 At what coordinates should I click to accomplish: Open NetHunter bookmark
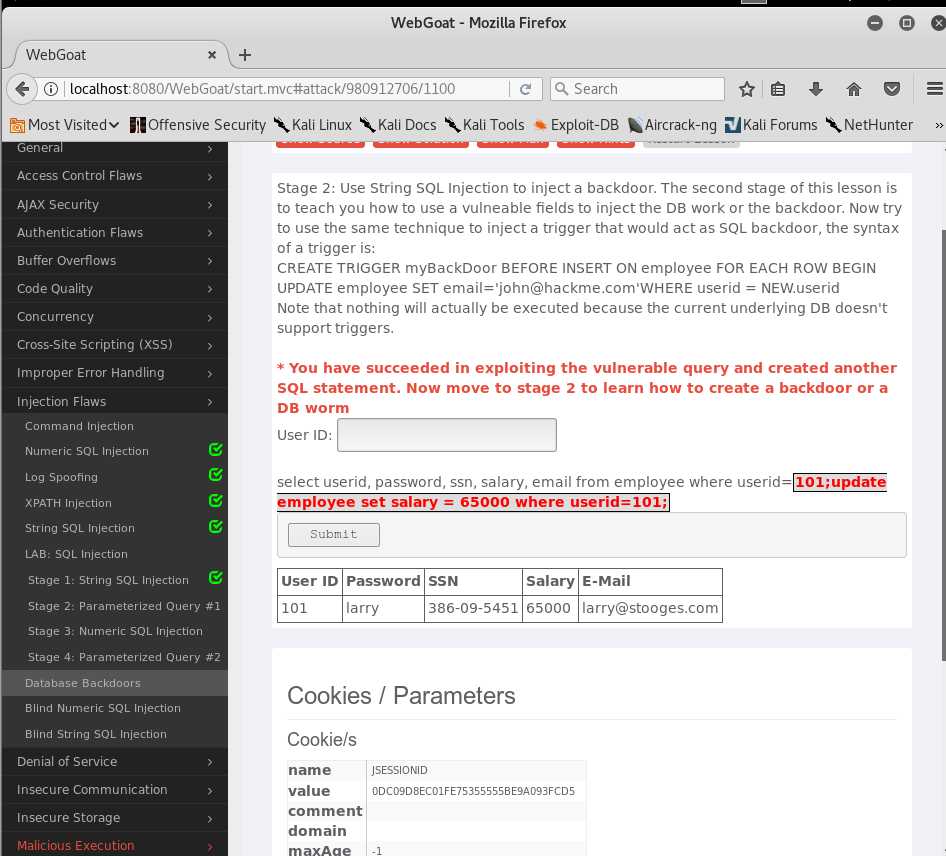coord(869,125)
